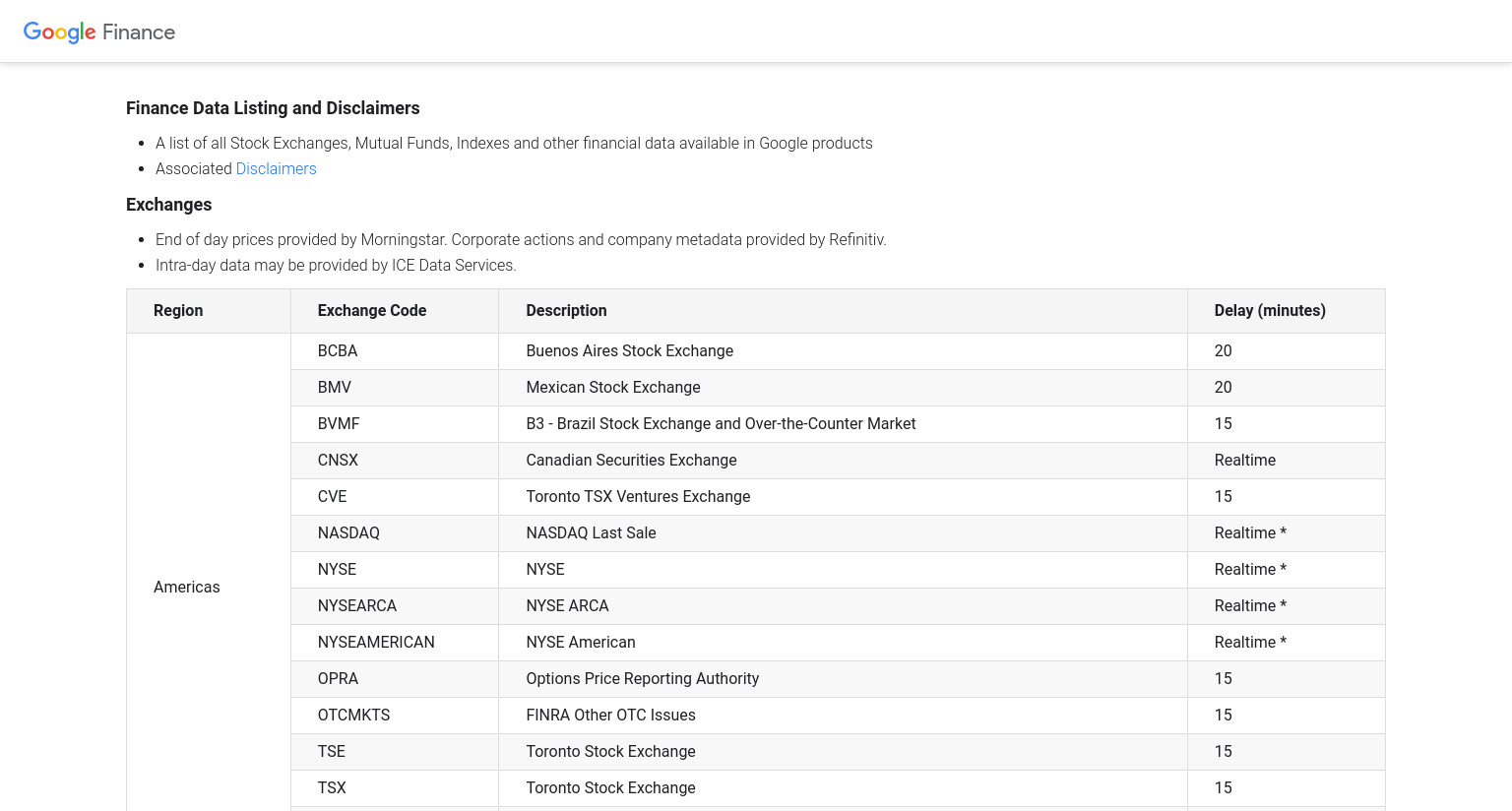Click the Realtime * delay for NASDAQ
This screenshot has width=1512, height=811.
(1250, 532)
